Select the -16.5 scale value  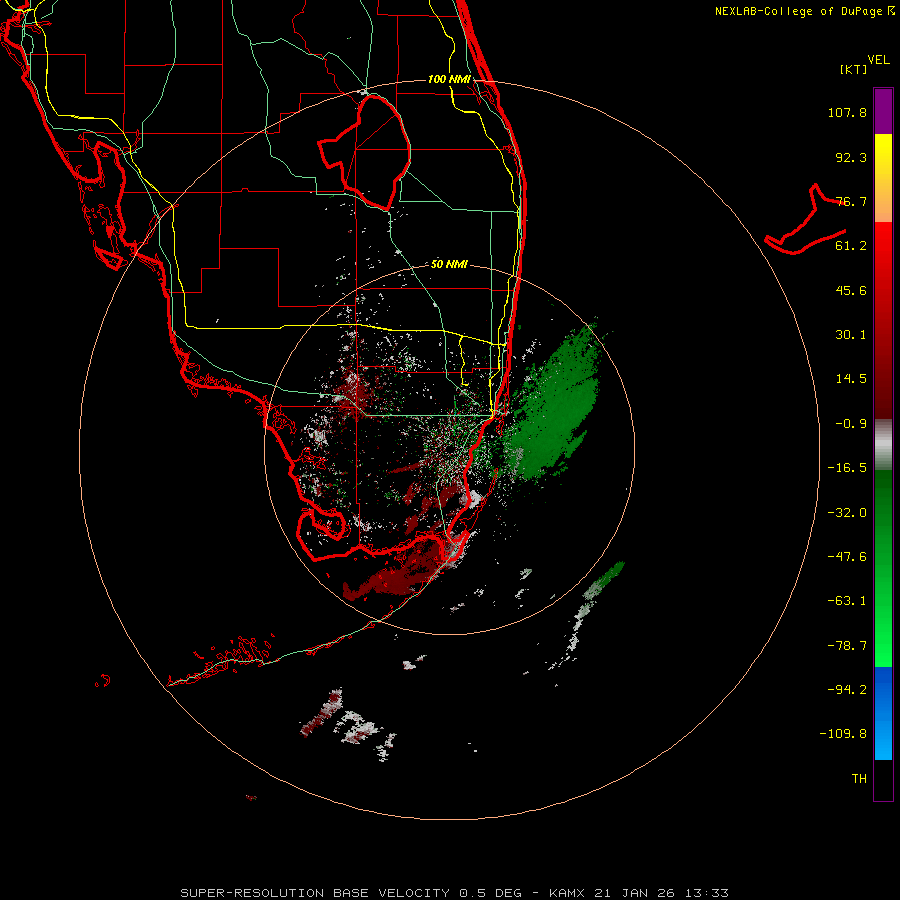(x=847, y=468)
